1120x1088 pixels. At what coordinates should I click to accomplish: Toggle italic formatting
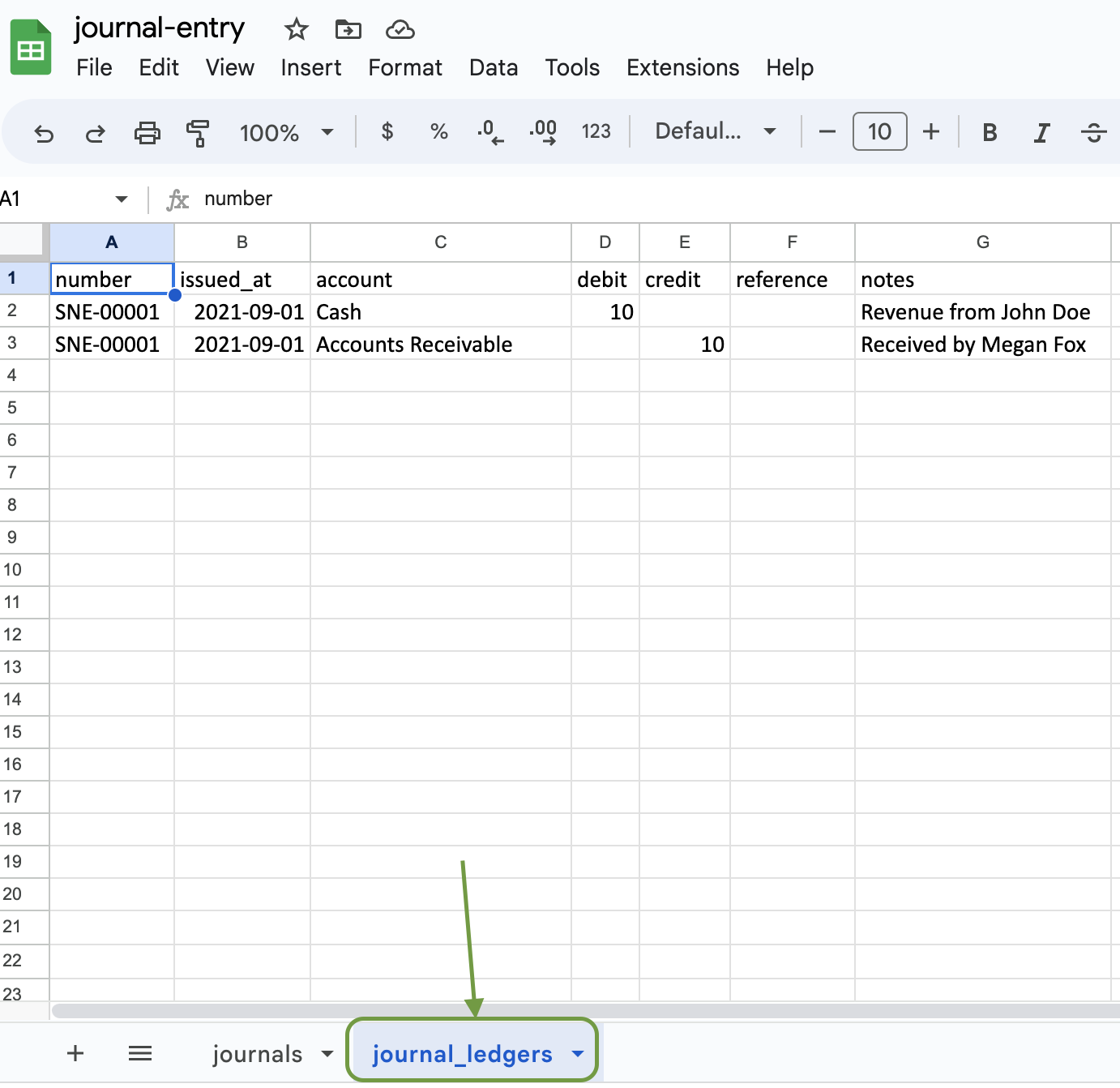1041,132
